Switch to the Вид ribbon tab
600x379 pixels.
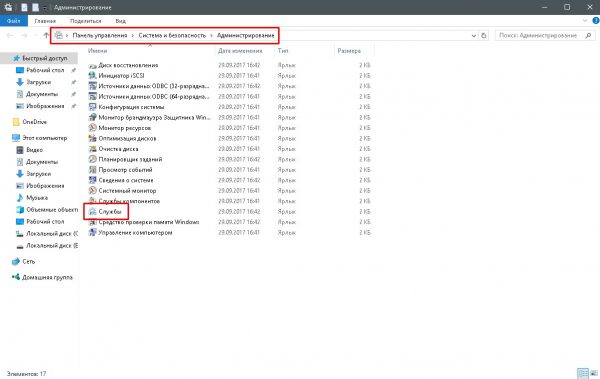(121, 21)
